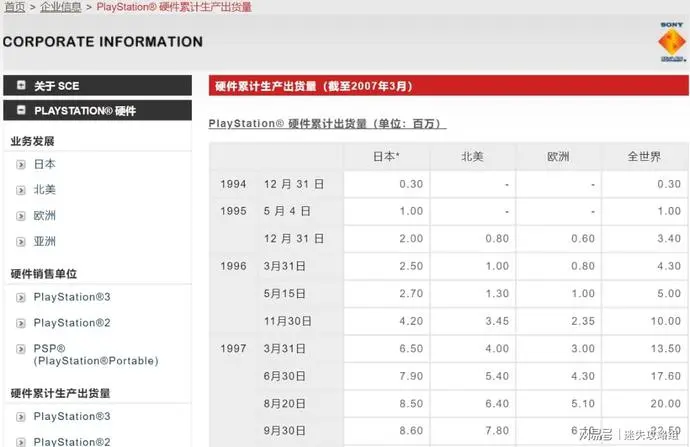The width and height of the screenshot is (690, 447).
Task: Click the 硬件累计生产出货量 sidebar heading
Action: click(x=60, y=393)
